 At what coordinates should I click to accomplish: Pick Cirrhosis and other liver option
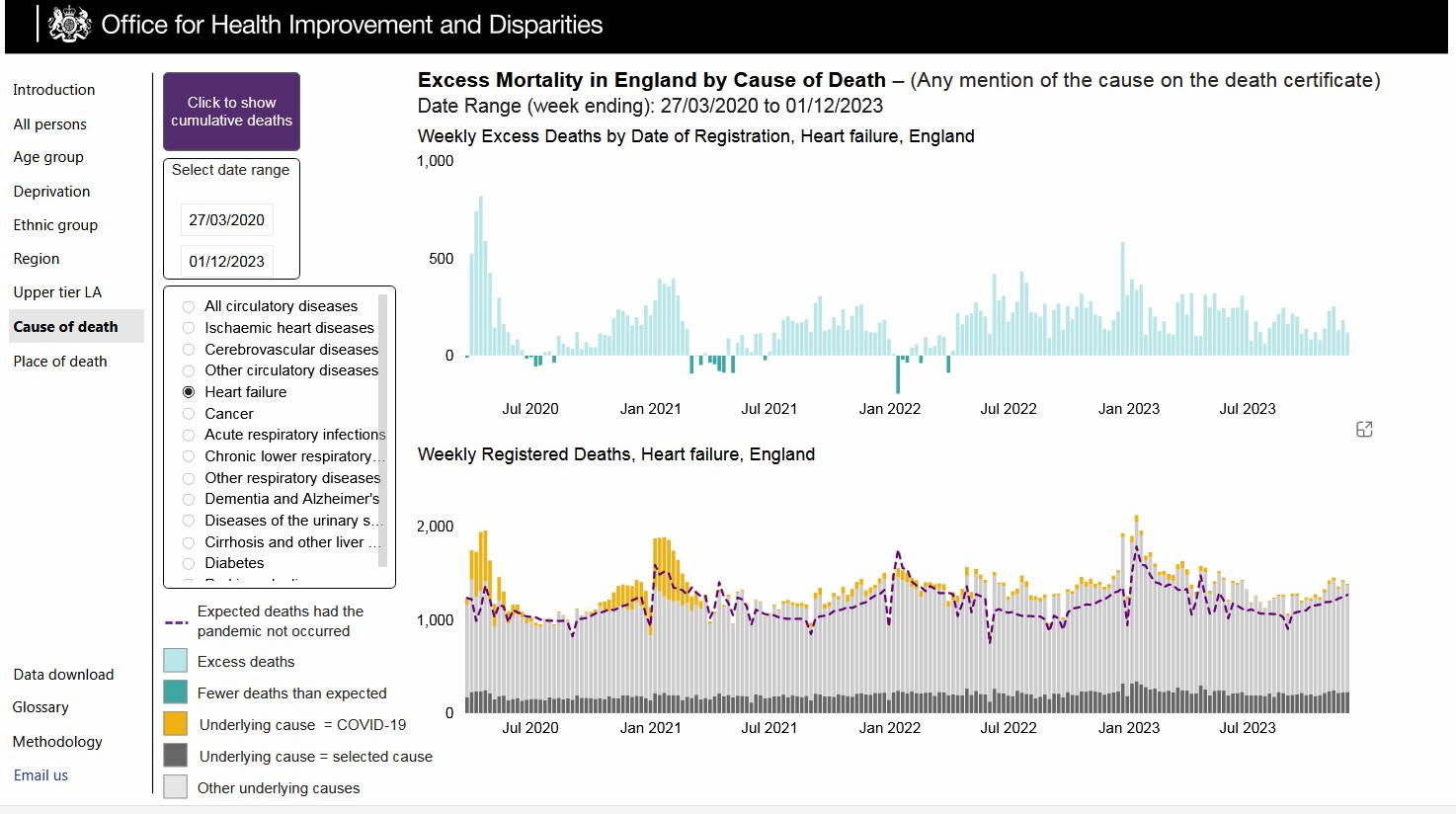(x=189, y=542)
